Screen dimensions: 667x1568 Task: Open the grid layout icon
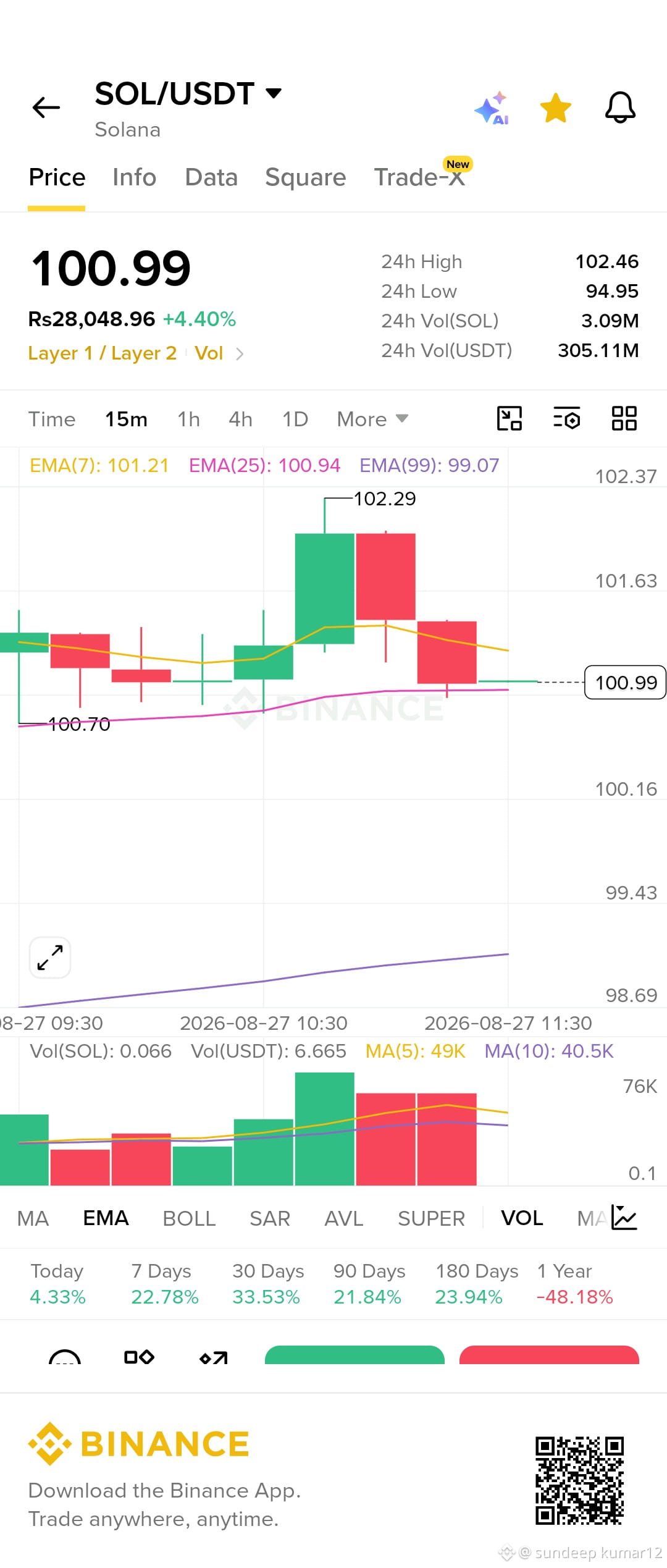(x=624, y=418)
